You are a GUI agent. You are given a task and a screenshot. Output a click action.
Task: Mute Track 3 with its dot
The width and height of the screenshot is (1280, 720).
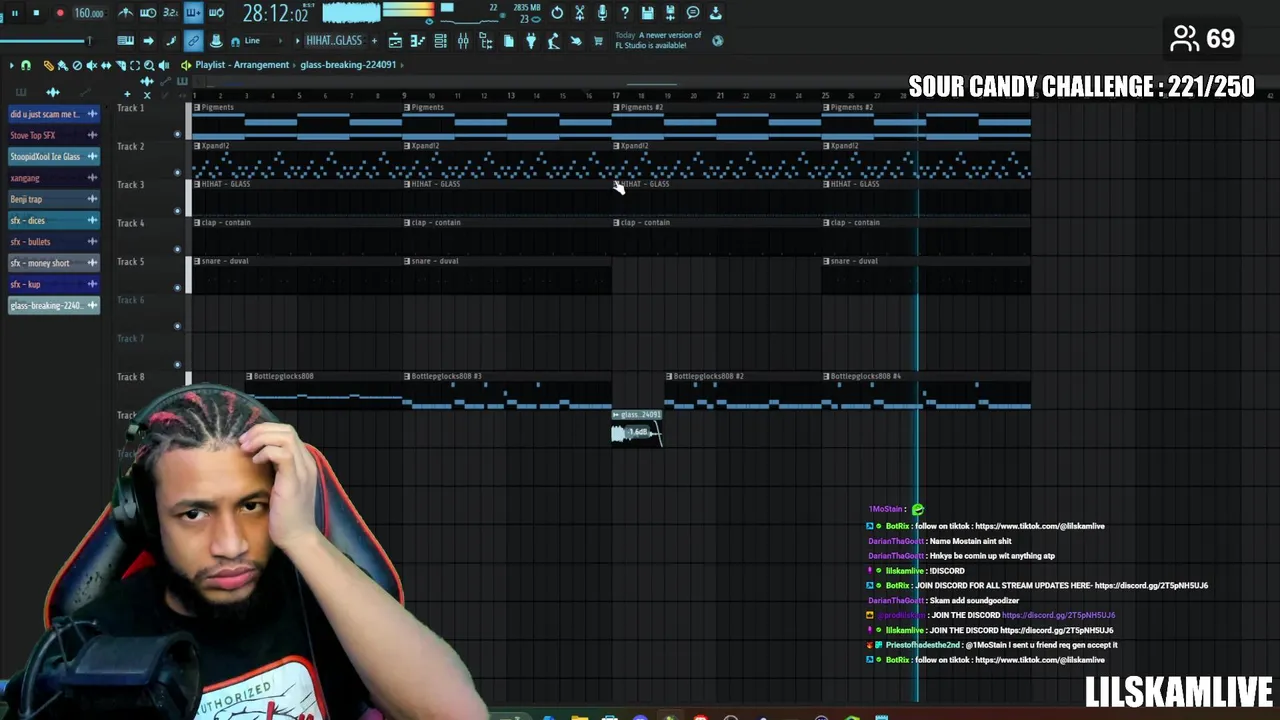click(177, 211)
